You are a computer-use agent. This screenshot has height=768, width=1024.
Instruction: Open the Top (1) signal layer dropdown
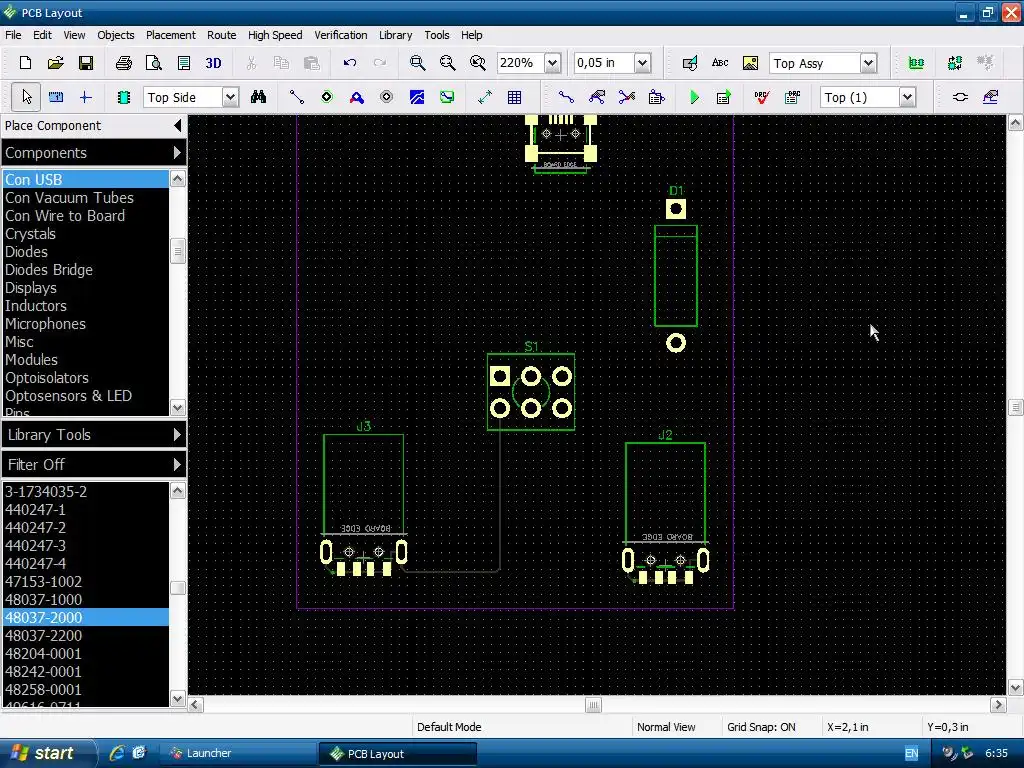coord(907,97)
